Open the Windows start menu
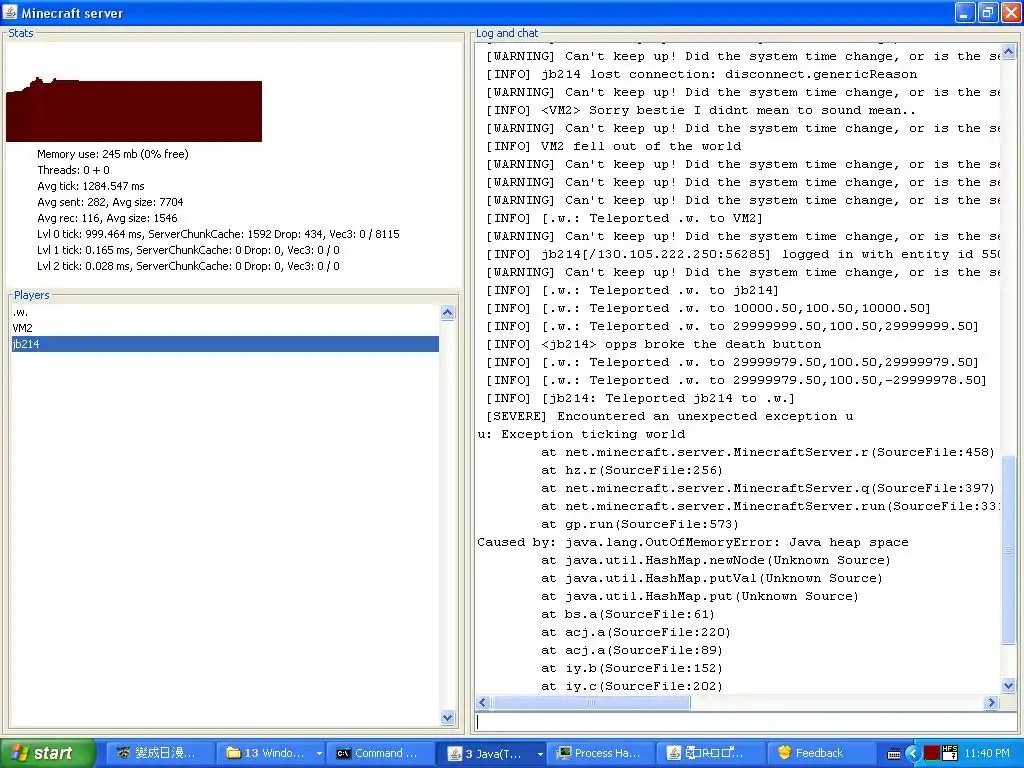Image resolution: width=1024 pixels, height=768 pixels. point(47,753)
